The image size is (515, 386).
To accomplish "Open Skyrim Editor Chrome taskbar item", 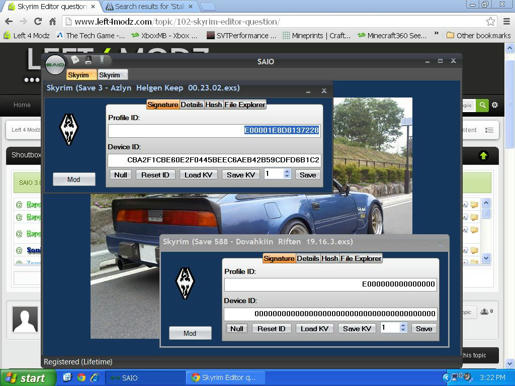I will point(226,378).
